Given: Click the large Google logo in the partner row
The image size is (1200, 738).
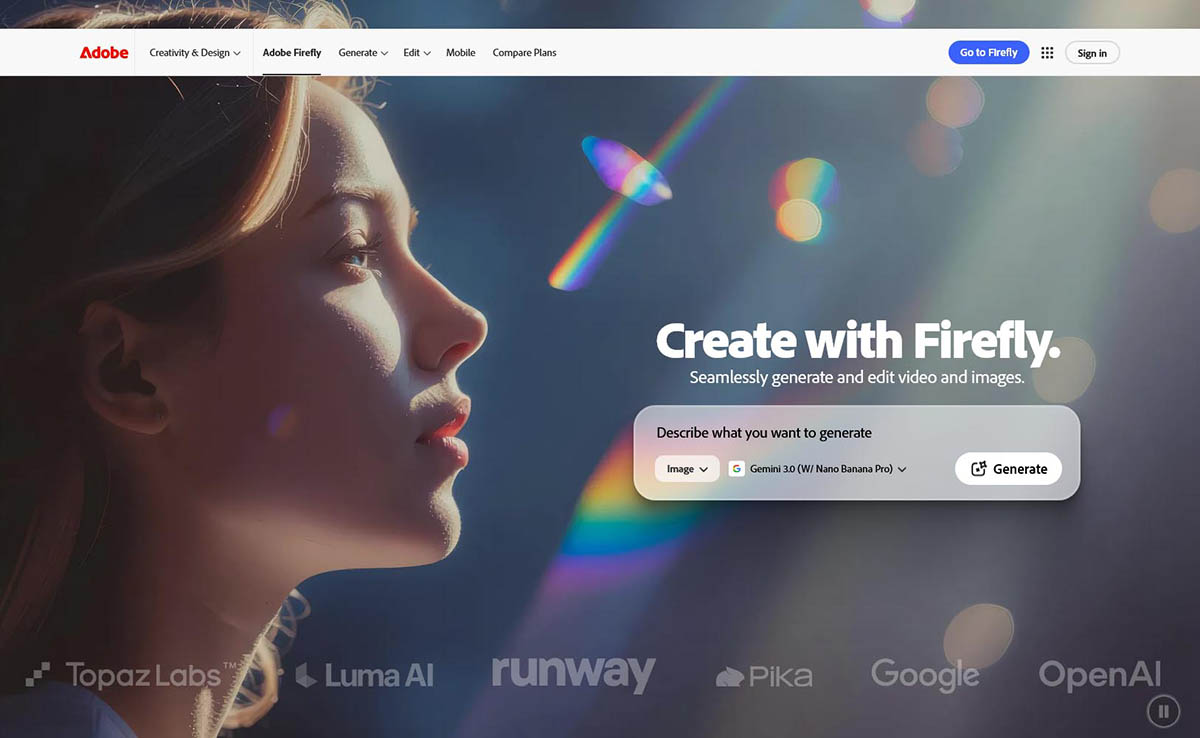Looking at the screenshot, I should point(925,675).
